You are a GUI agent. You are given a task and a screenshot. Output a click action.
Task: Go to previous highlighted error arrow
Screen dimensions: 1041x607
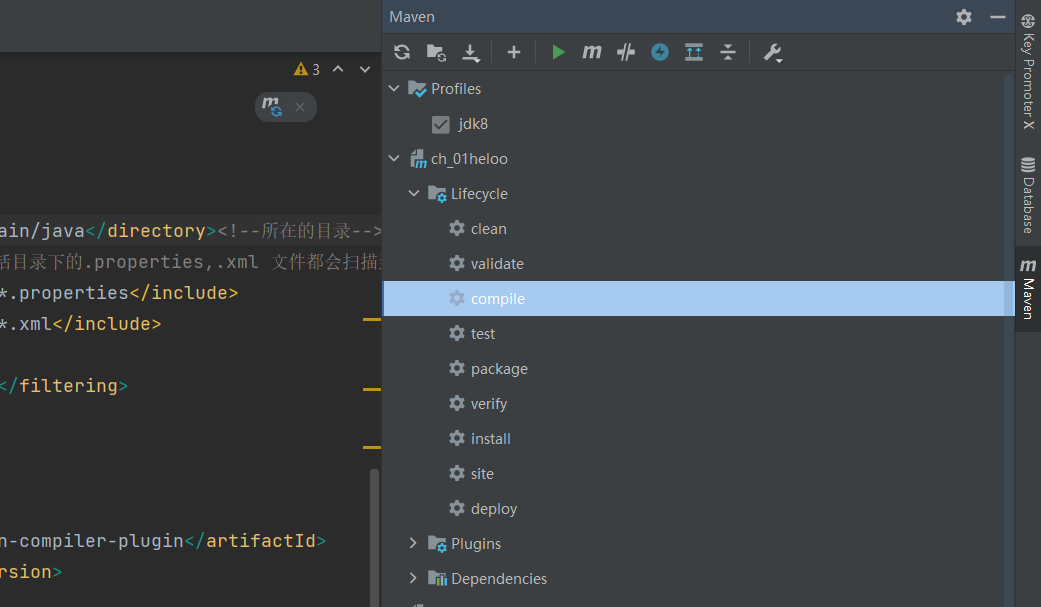click(x=338, y=69)
